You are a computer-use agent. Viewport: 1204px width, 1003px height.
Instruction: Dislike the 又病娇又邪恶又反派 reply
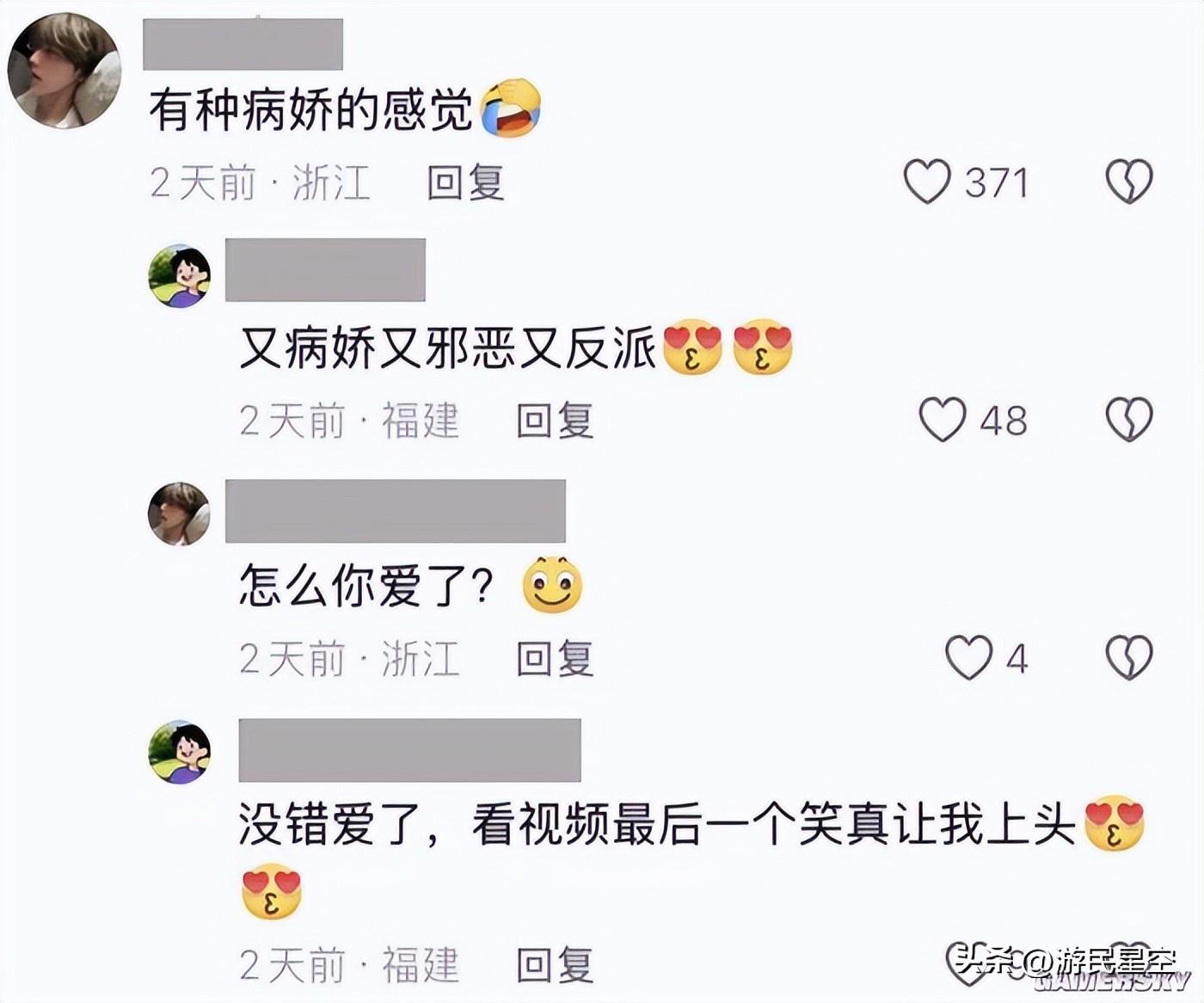click(1128, 420)
